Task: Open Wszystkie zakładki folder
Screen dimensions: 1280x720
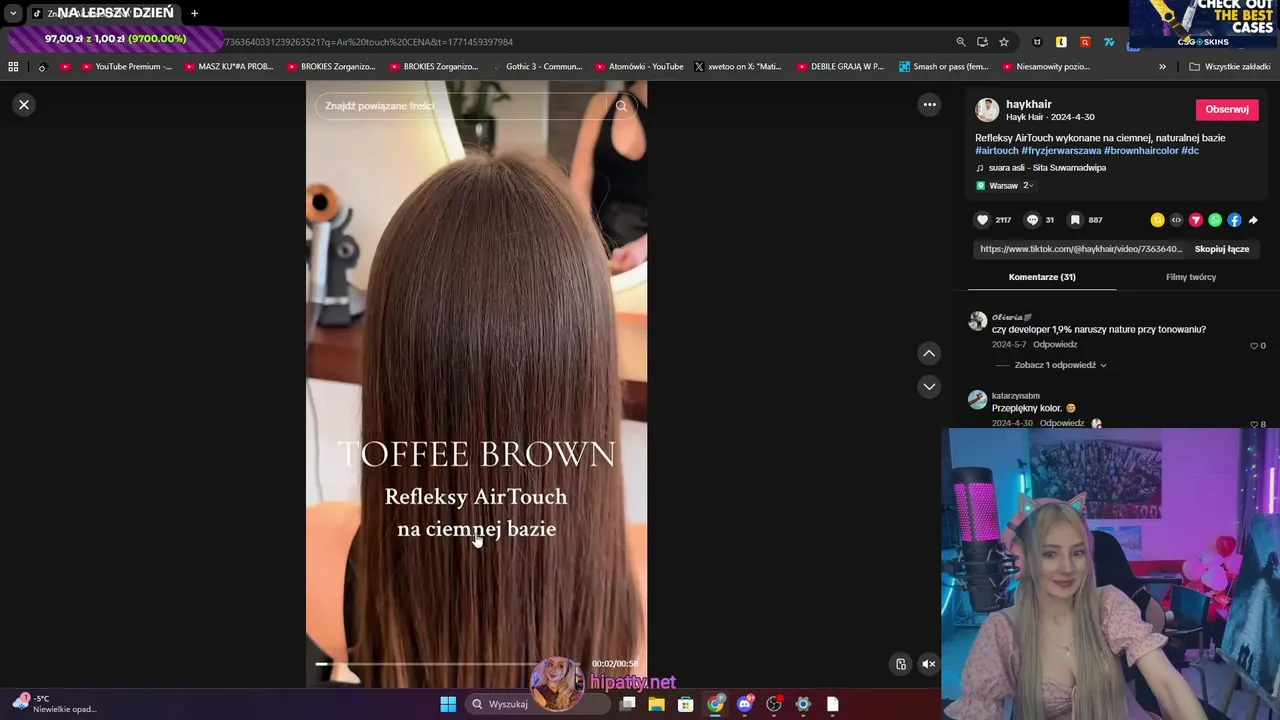Action: [x=1229, y=67]
